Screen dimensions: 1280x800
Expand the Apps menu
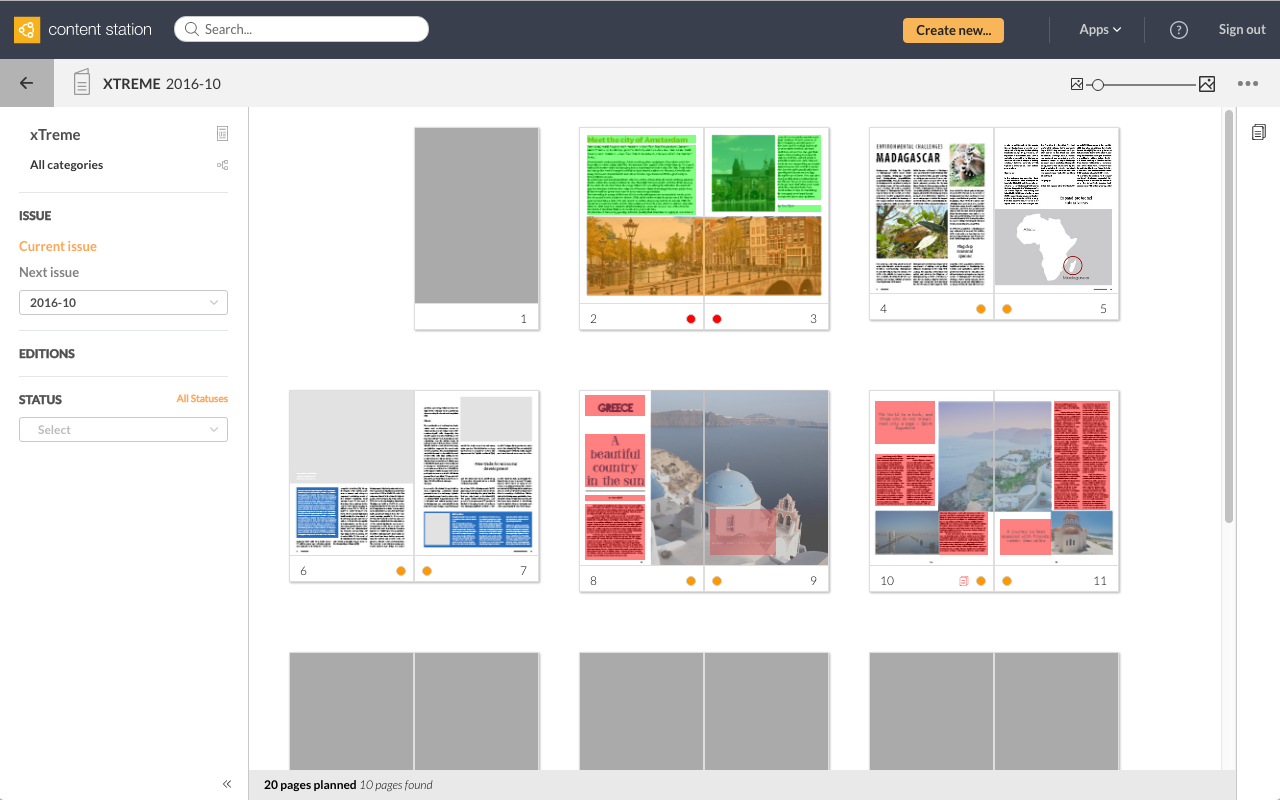pos(1099,30)
